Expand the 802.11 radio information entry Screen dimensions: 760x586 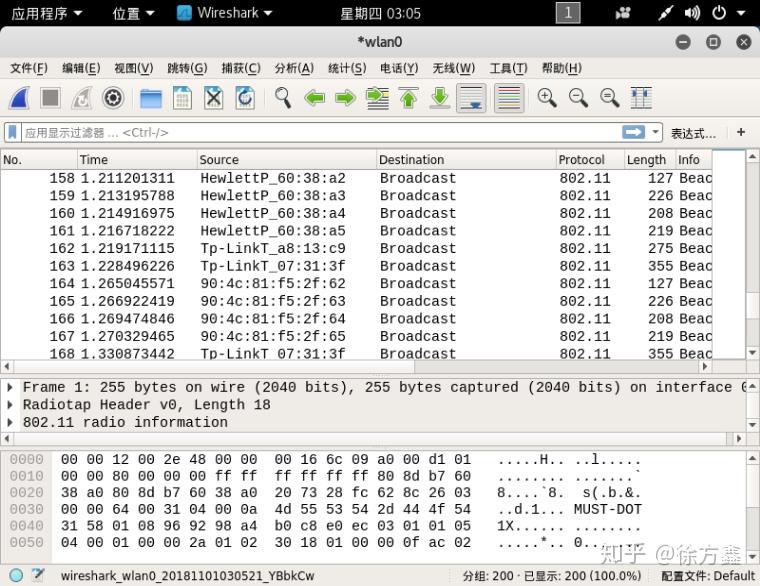10,422
